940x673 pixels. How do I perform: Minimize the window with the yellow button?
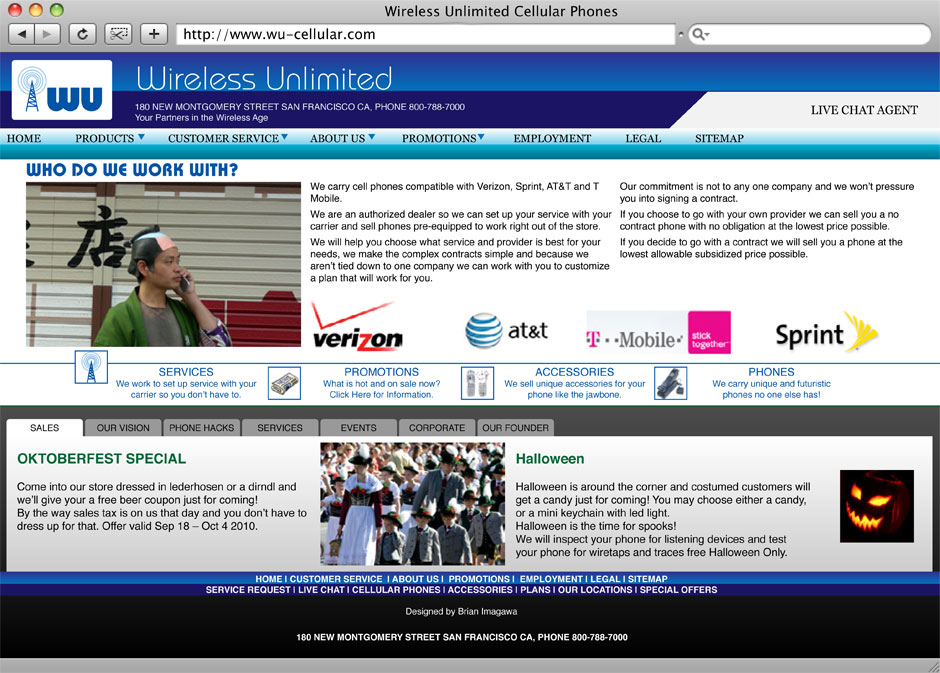click(x=36, y=10)
